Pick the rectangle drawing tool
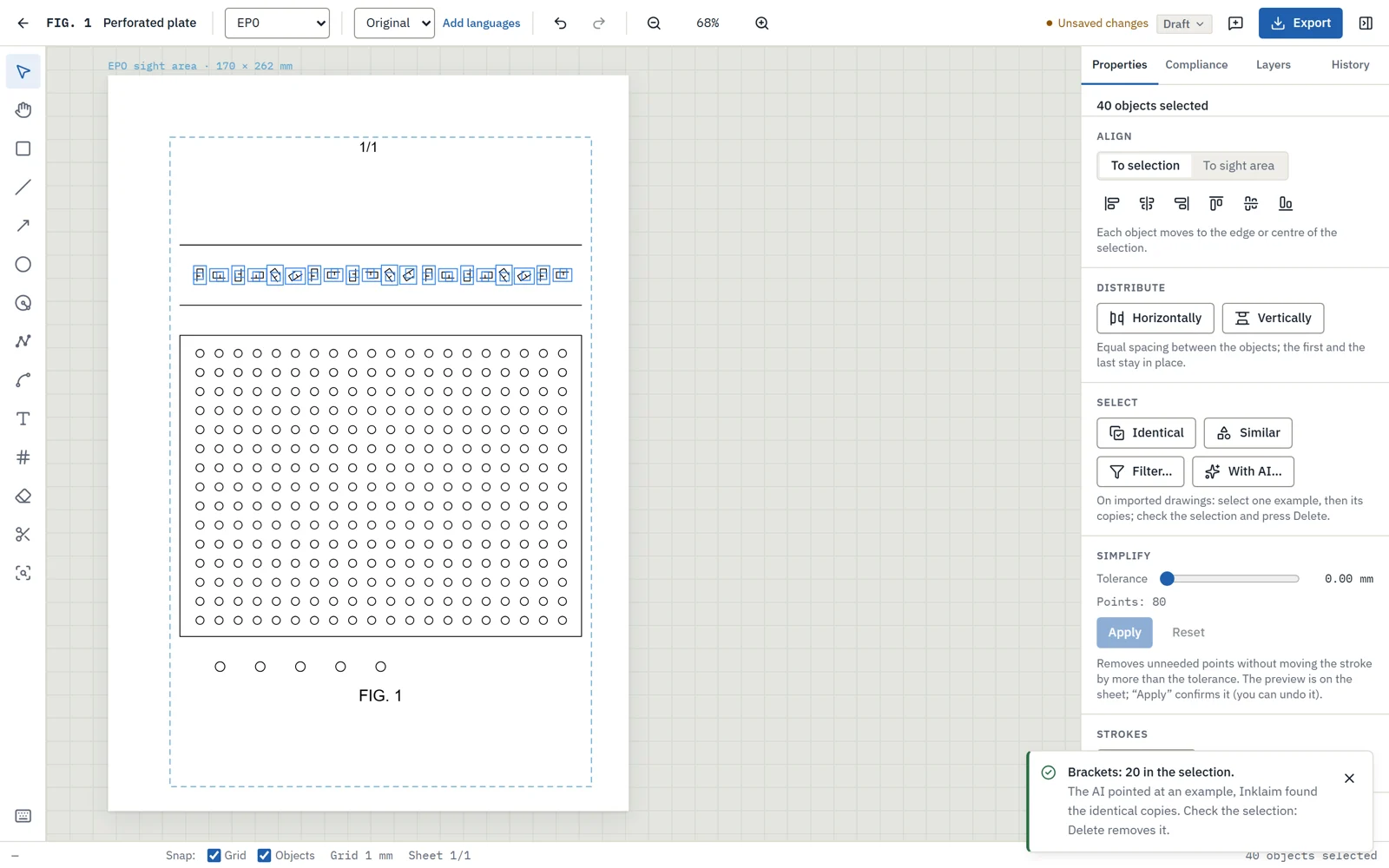This screenshot has height=868, width=1389. click(23, 148)
